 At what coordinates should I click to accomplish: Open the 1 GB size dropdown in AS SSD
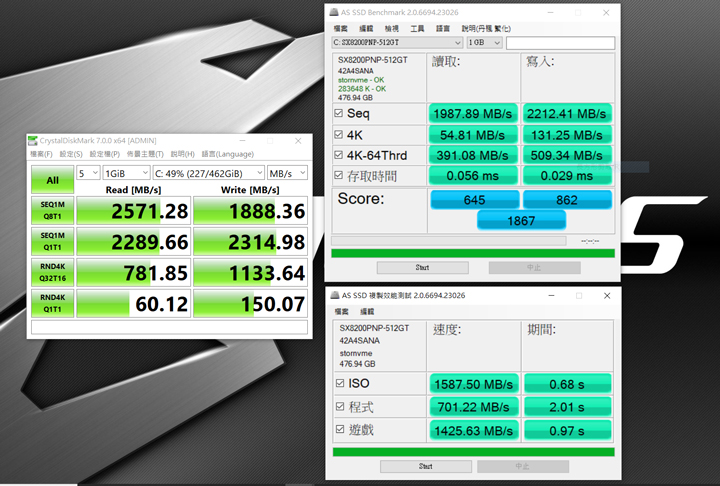[x=484, y=43]
